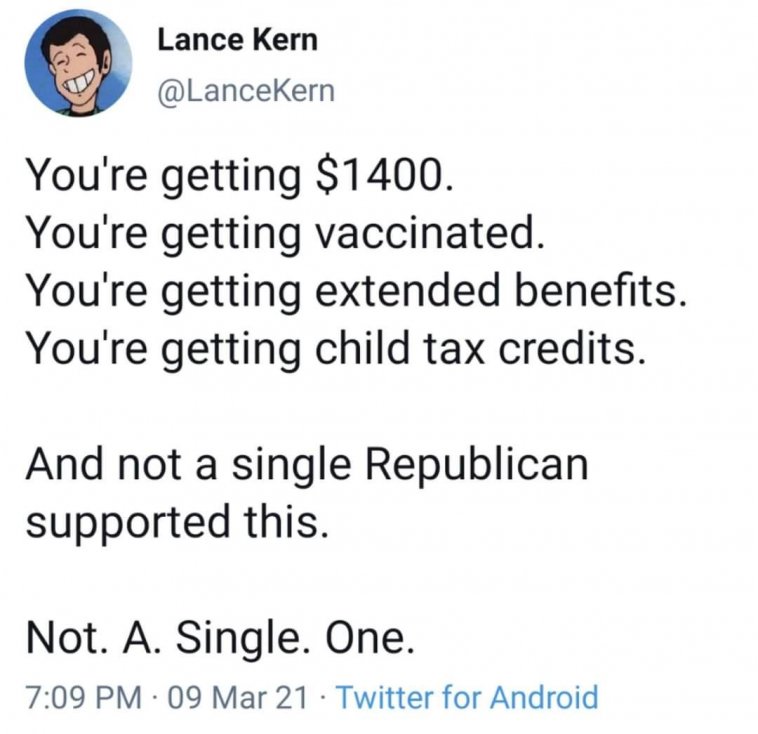Open the @LanceKern handle link
Viewport: 758px width, 734px height.
245,92
